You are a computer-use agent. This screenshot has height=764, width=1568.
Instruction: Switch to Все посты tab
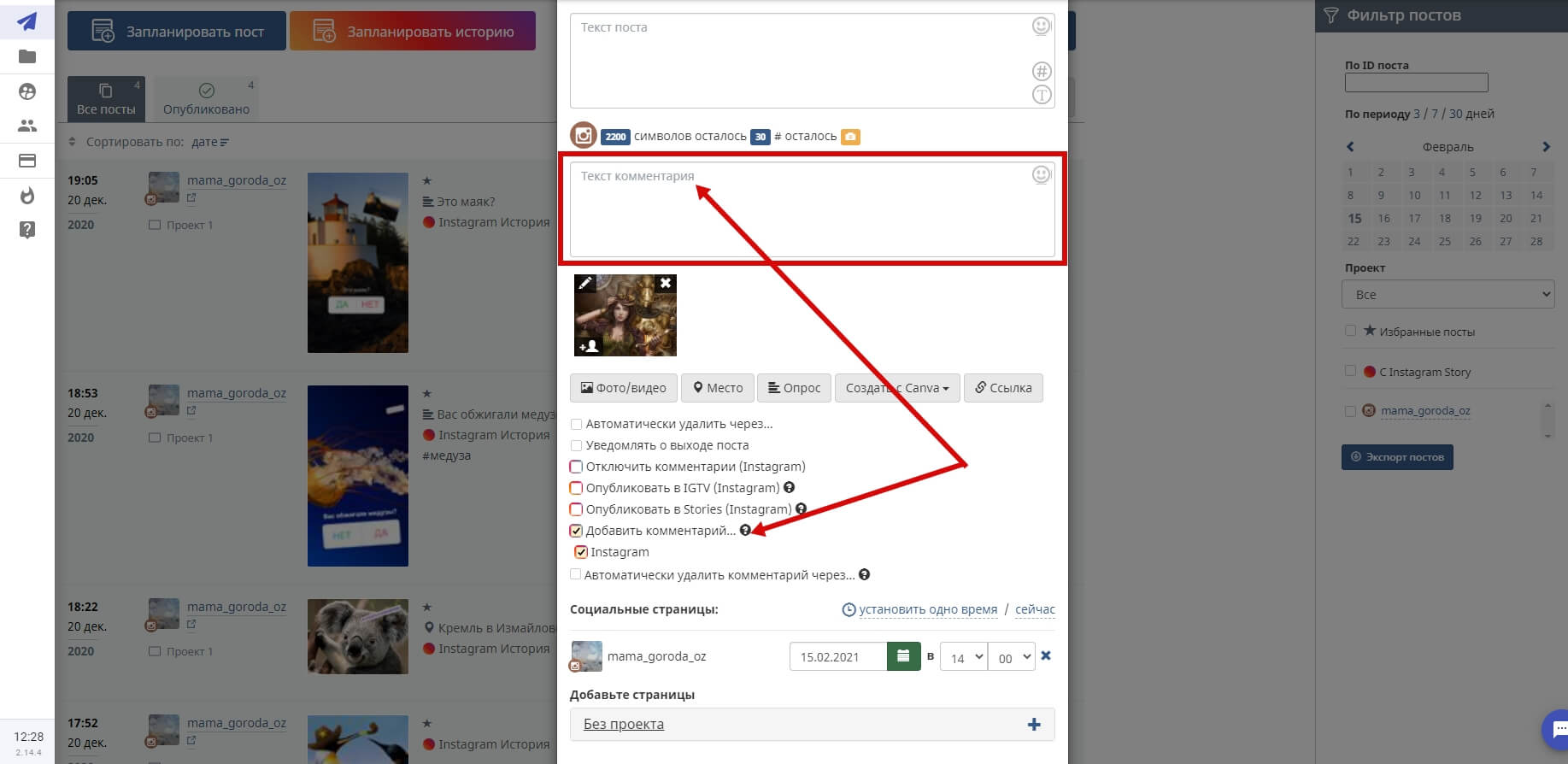(x=106, y=99)
